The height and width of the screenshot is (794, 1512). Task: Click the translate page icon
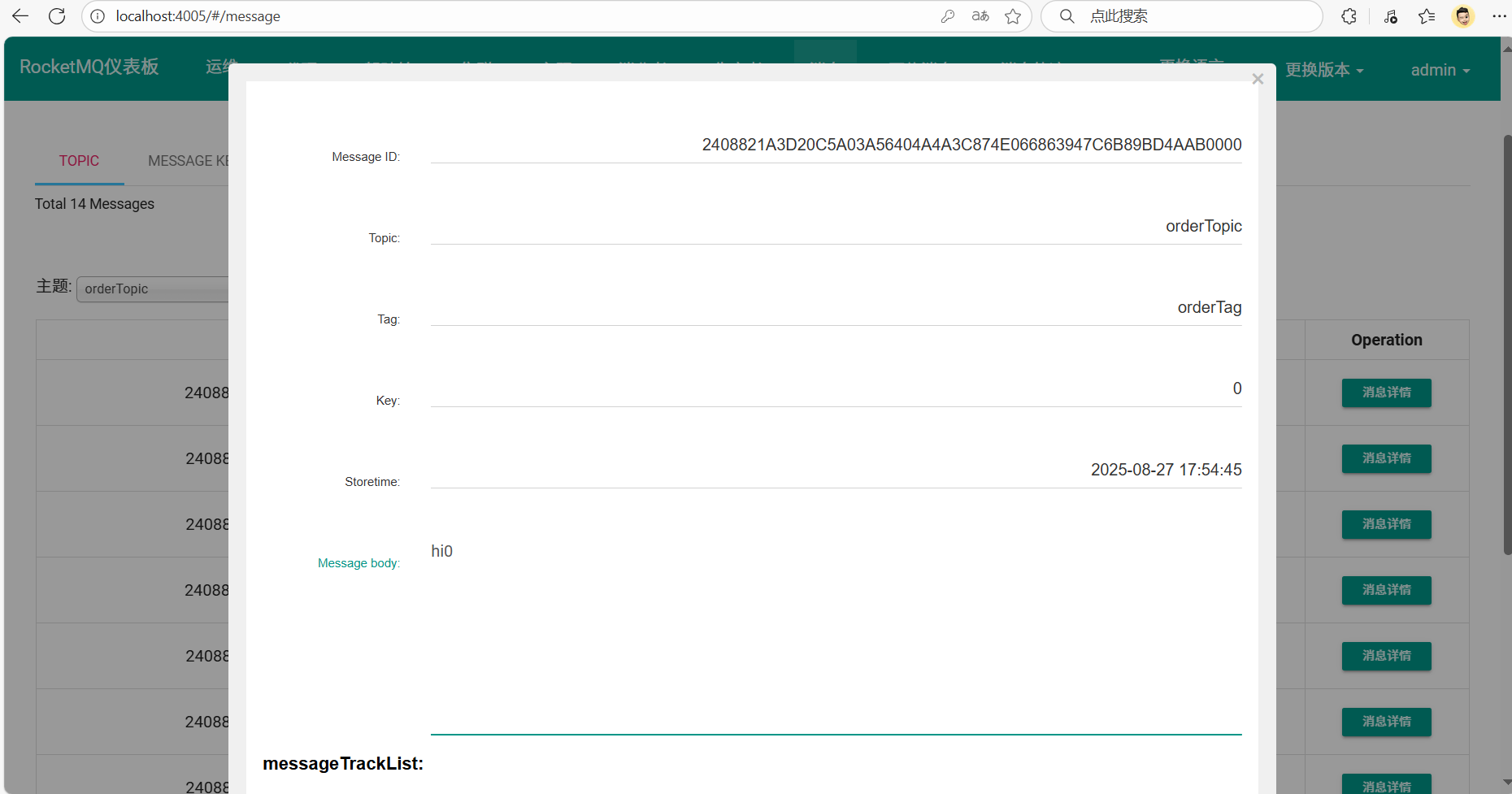980,16
